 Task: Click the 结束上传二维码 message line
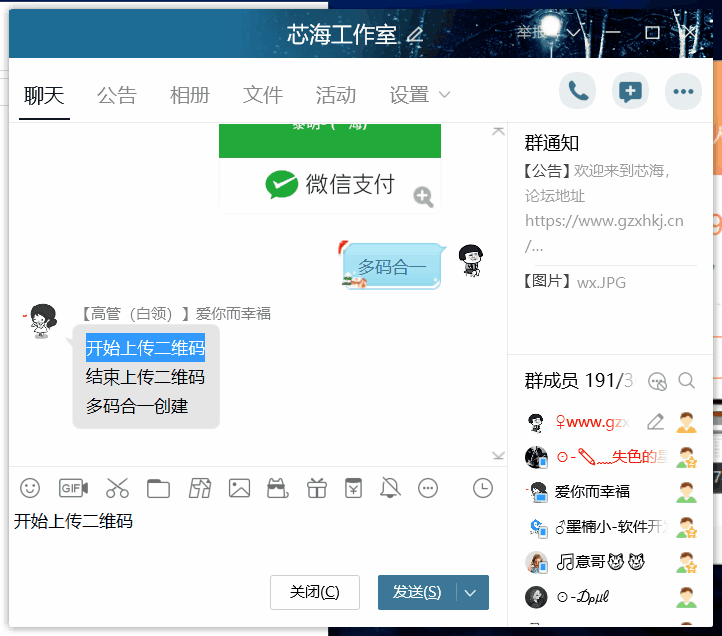pos(145,377)
